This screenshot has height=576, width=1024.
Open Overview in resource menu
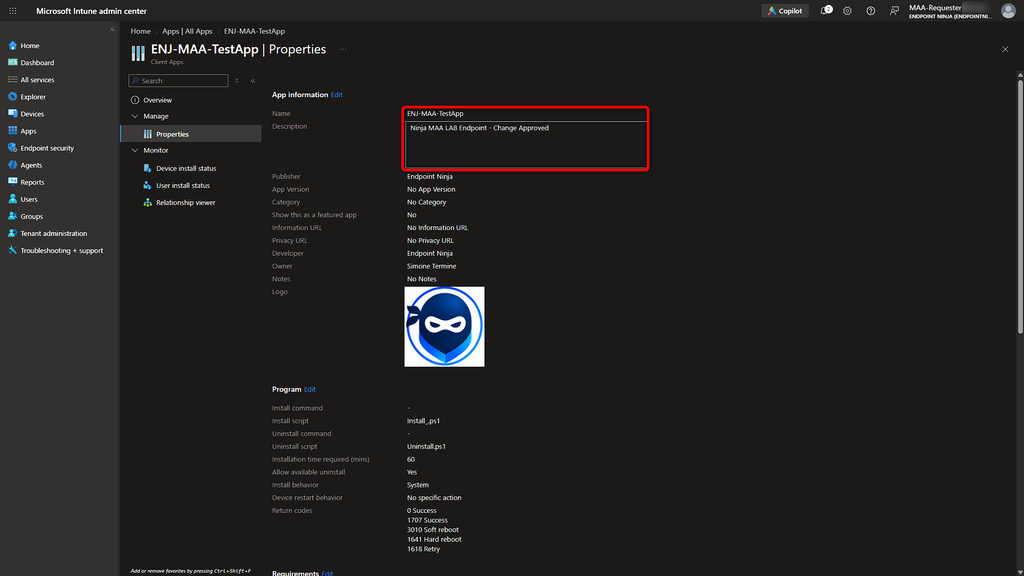(157, 100)
